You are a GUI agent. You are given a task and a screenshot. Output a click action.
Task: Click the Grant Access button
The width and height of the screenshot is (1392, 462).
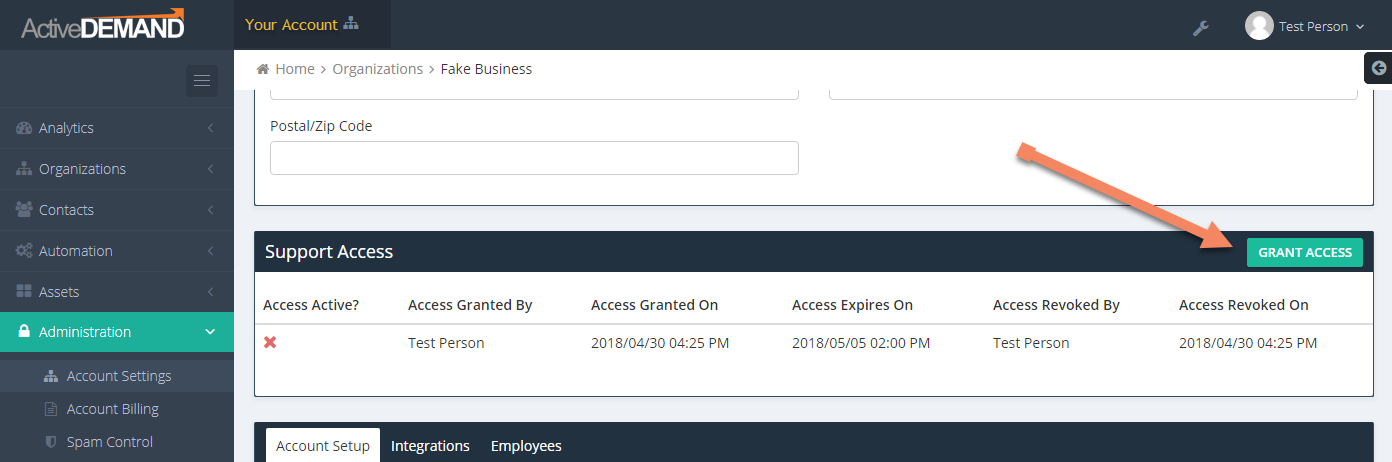[1305, 253]
